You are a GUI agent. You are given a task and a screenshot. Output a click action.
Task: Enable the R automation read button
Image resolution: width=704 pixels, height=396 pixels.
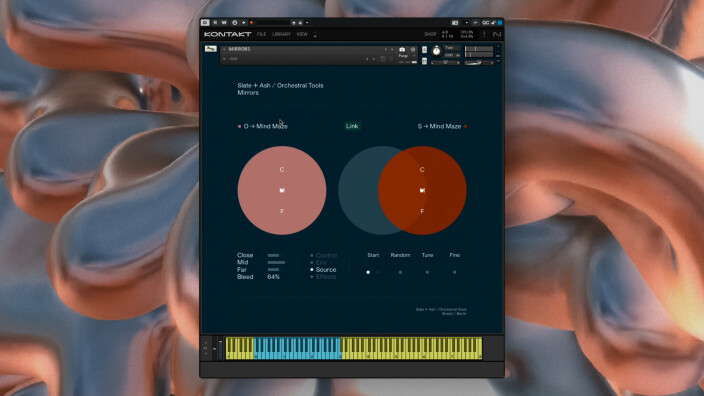pyautogui.click(x=216, y=22)
